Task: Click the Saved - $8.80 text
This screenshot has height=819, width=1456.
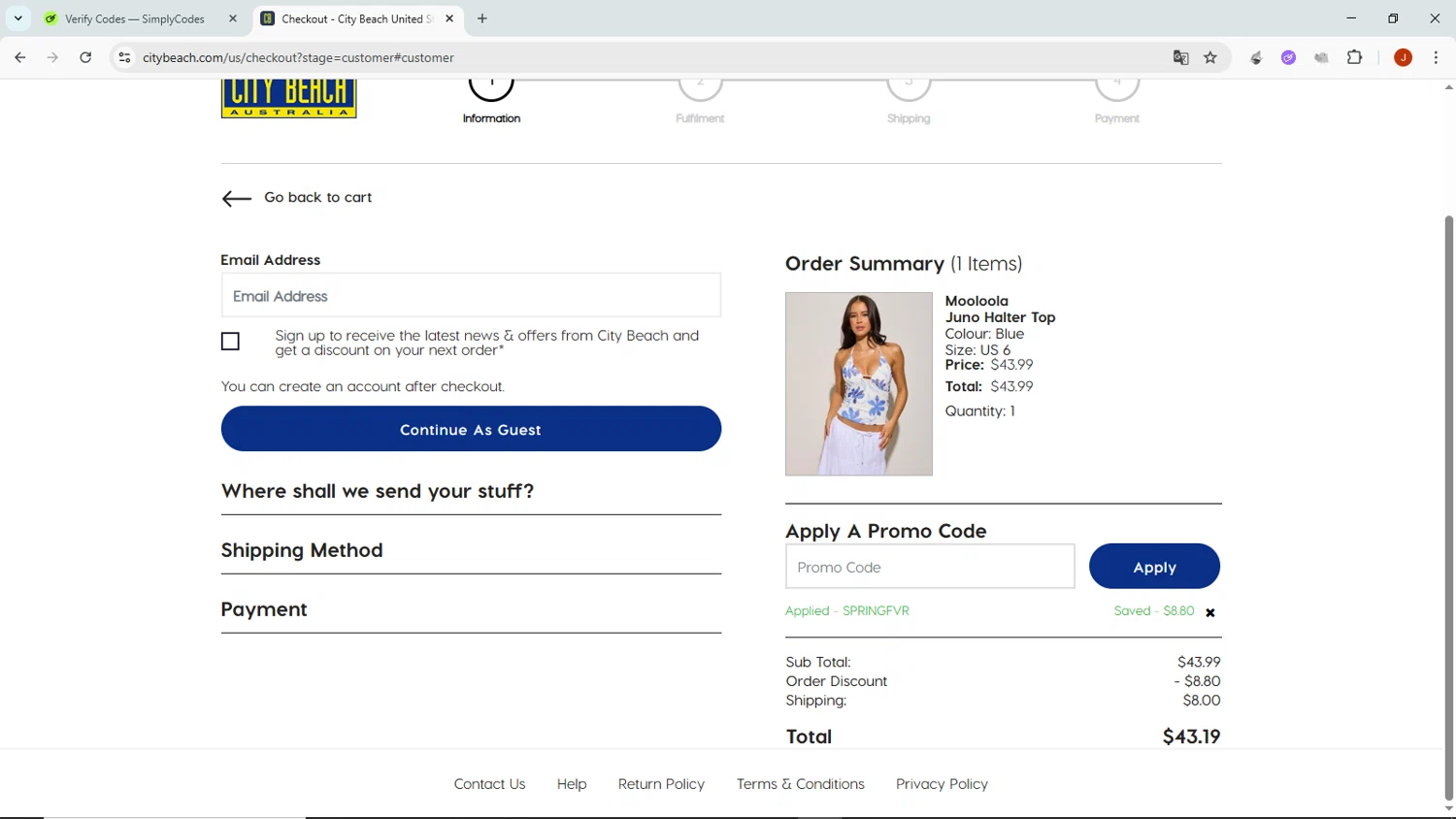Action: pyautogui.click(x=1154, y=610)
